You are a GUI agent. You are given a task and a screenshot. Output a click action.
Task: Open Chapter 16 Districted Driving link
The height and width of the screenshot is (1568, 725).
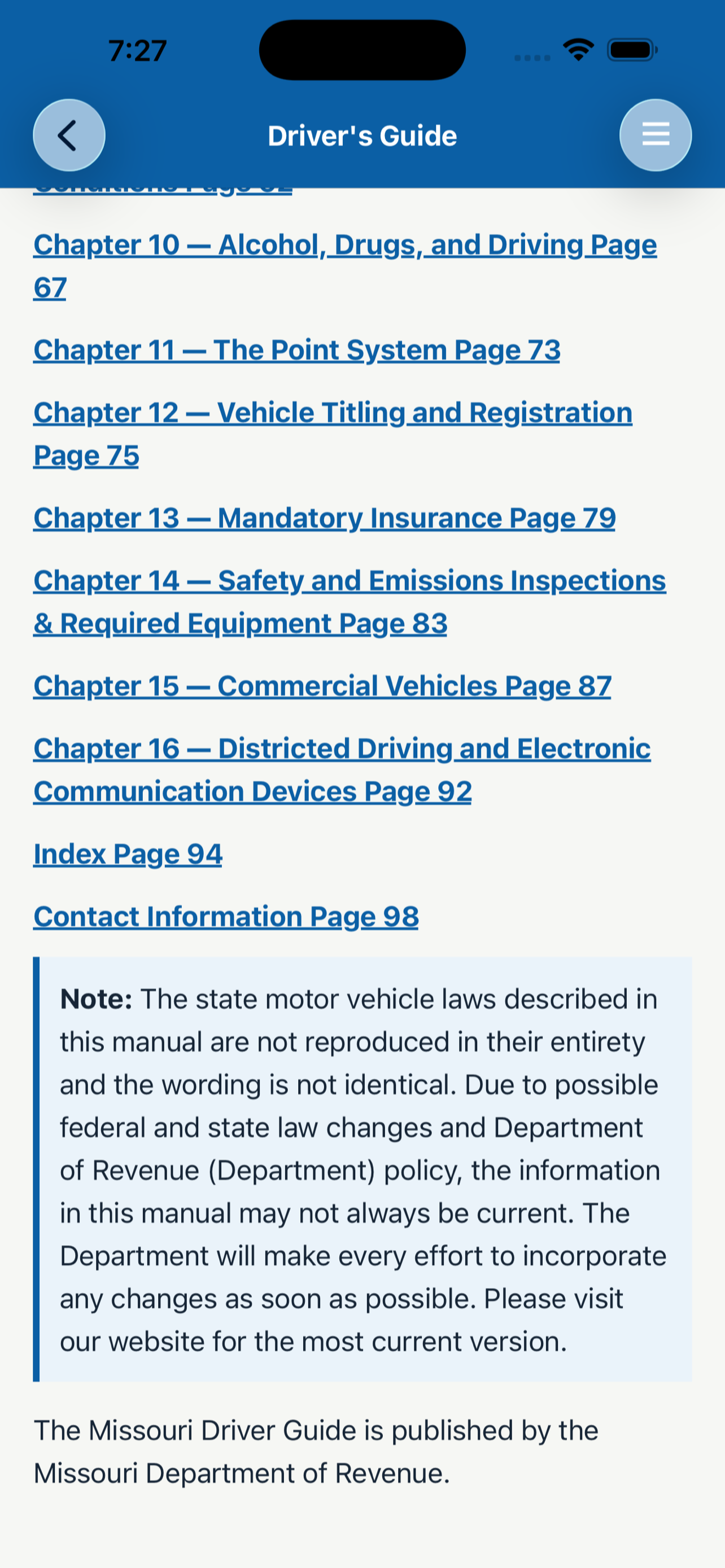pos(342,770)
